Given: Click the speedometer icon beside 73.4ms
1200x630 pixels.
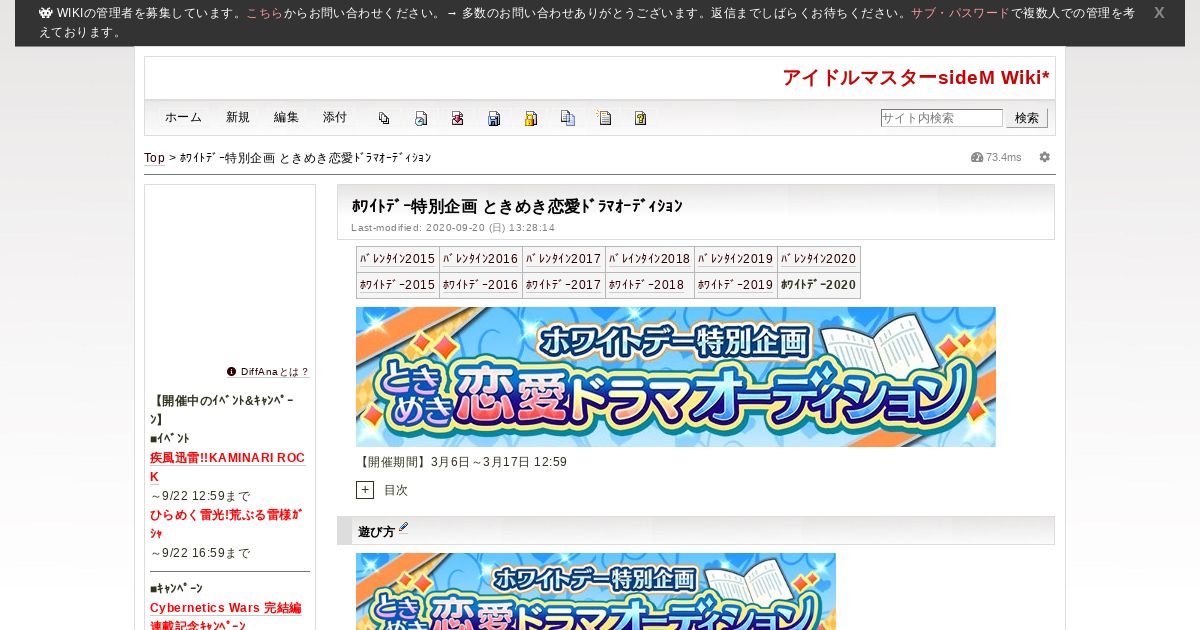Looking at the screenshot, I should click(x=977, y=157).
